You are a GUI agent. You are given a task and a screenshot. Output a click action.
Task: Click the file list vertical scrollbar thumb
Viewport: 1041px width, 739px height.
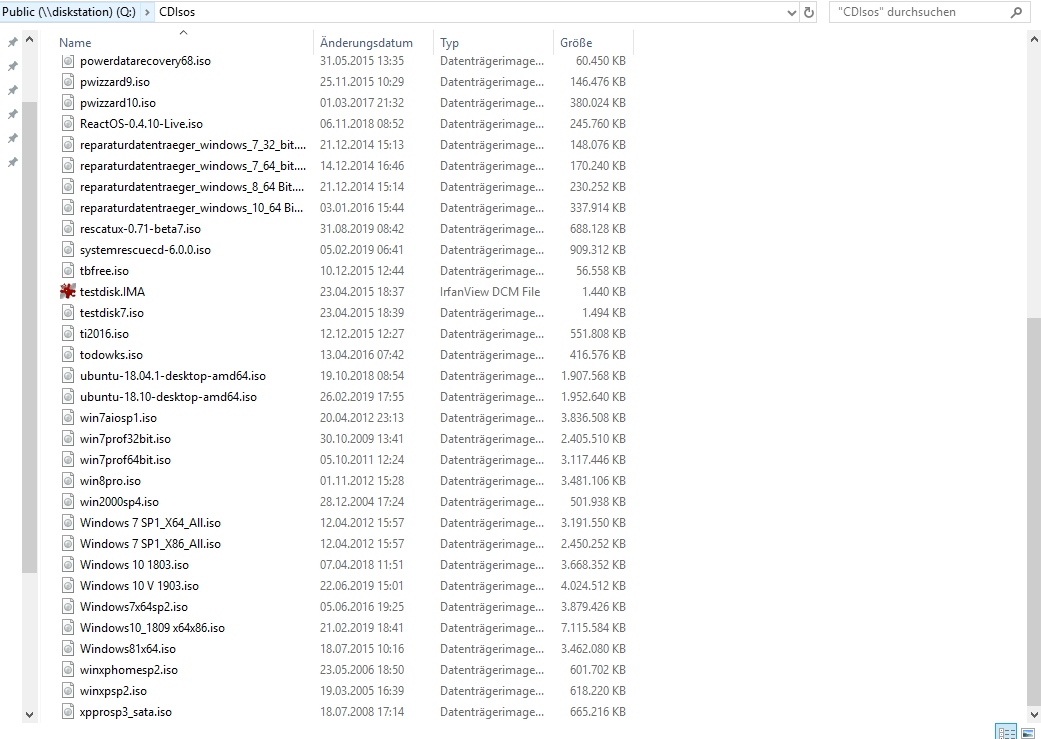tap(1034, 511)
